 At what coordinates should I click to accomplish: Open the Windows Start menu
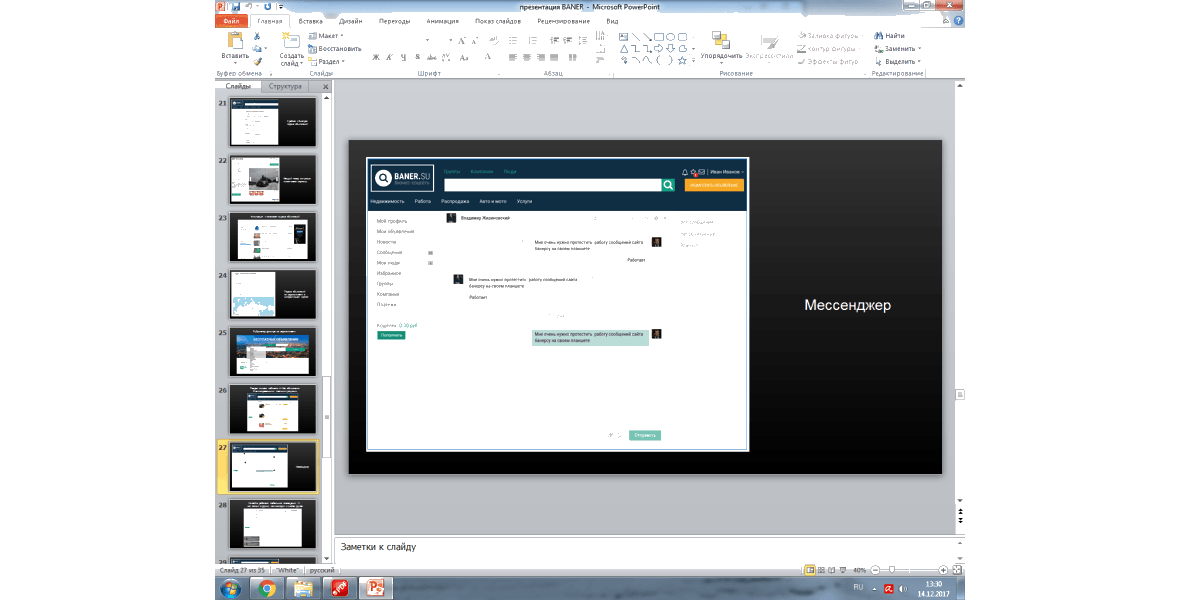tap(230, 588)
